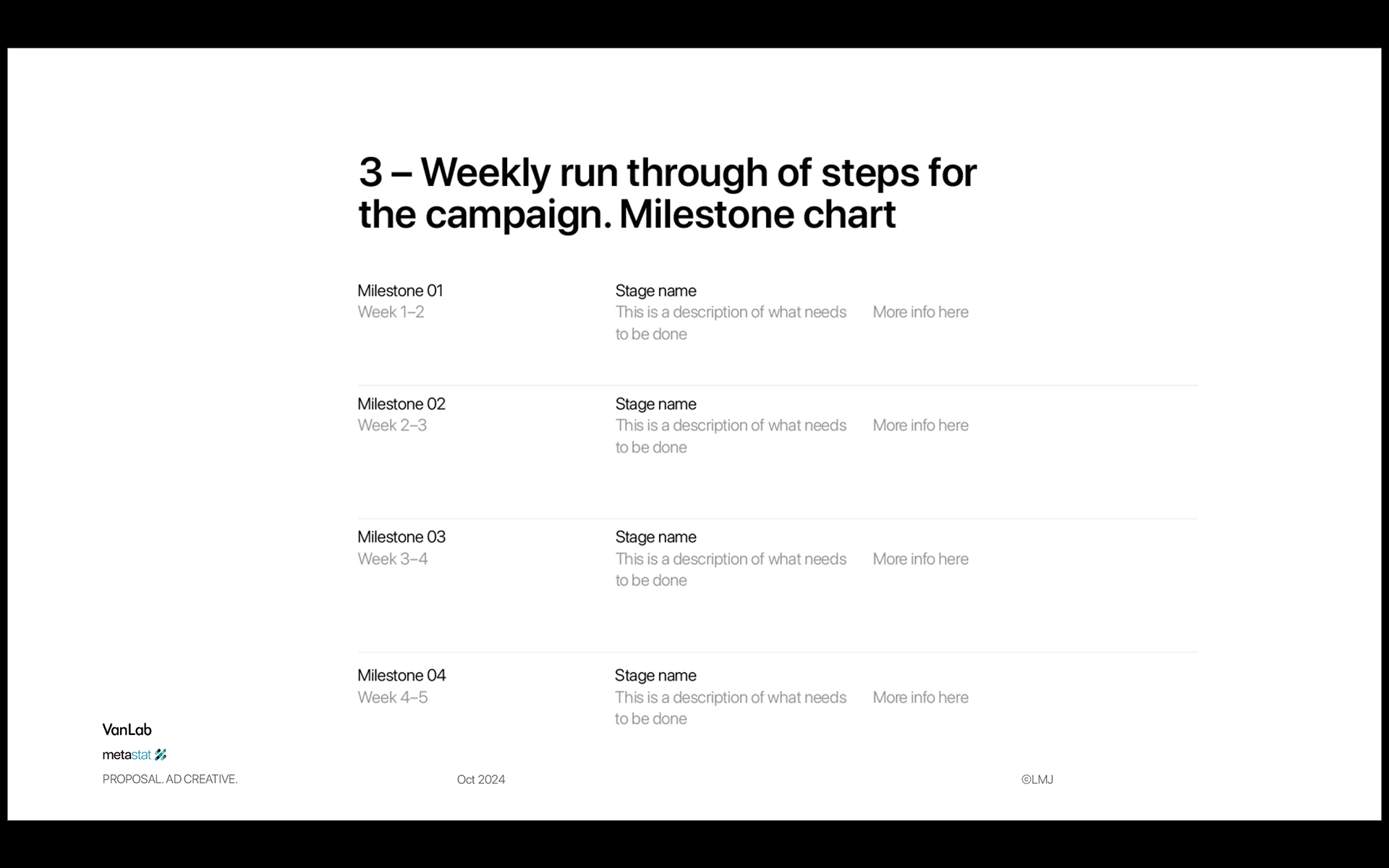This screenshot has width=1389, height=868.
Task: Select the PROPOSAL. AD CREATIVE. footer text
Action: pos(170,779)
